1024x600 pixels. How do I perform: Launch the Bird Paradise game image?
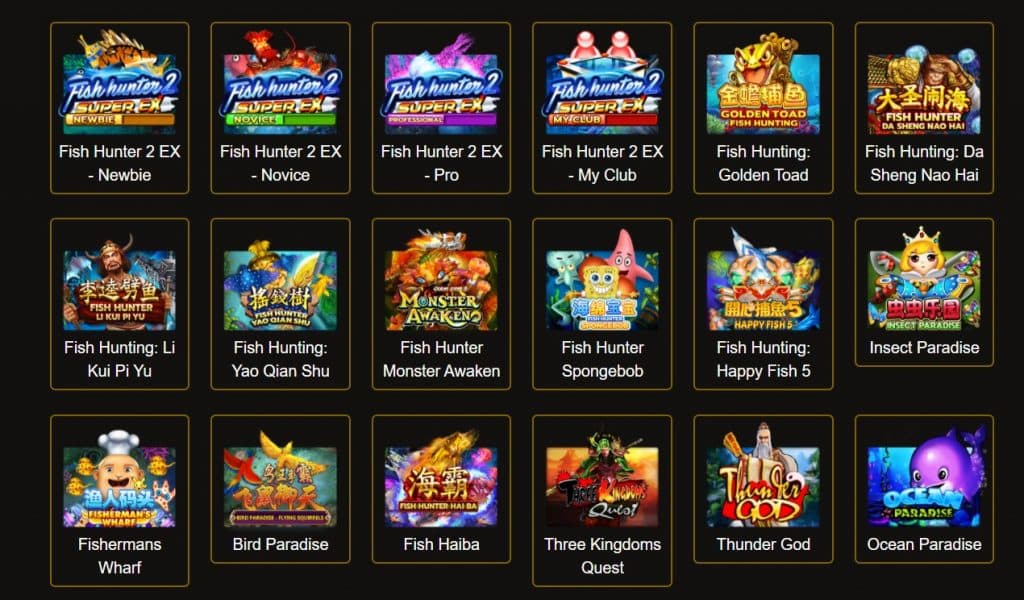click(x=280, y=479)
